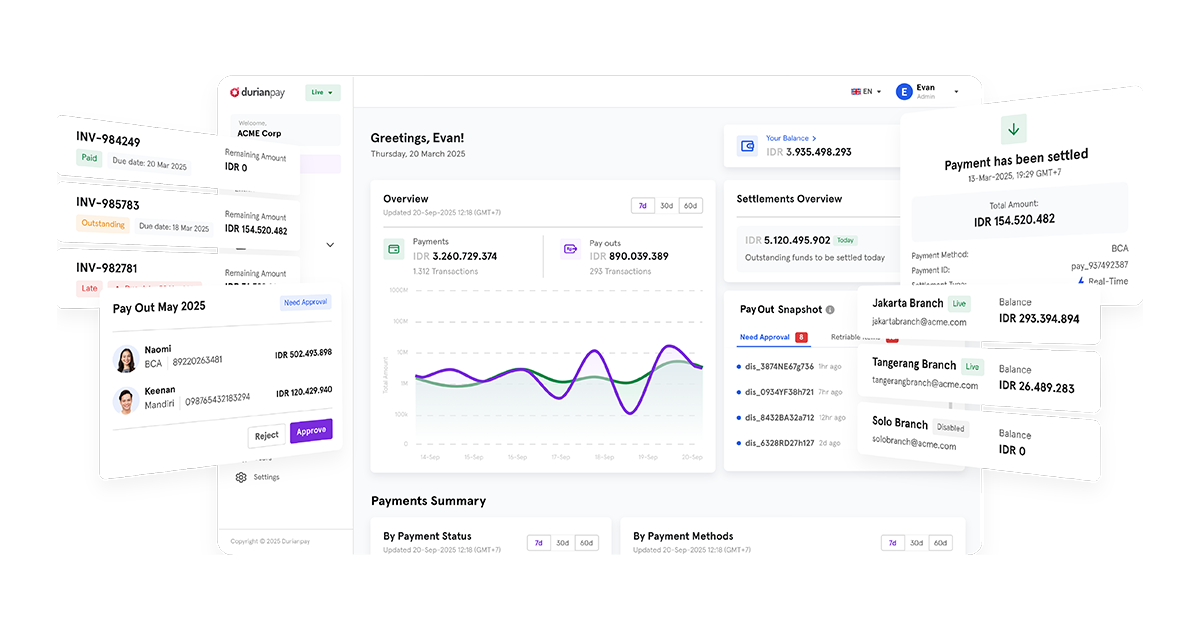
Task: Select 30d range in Overview
Action: click(x=666, y=205)
